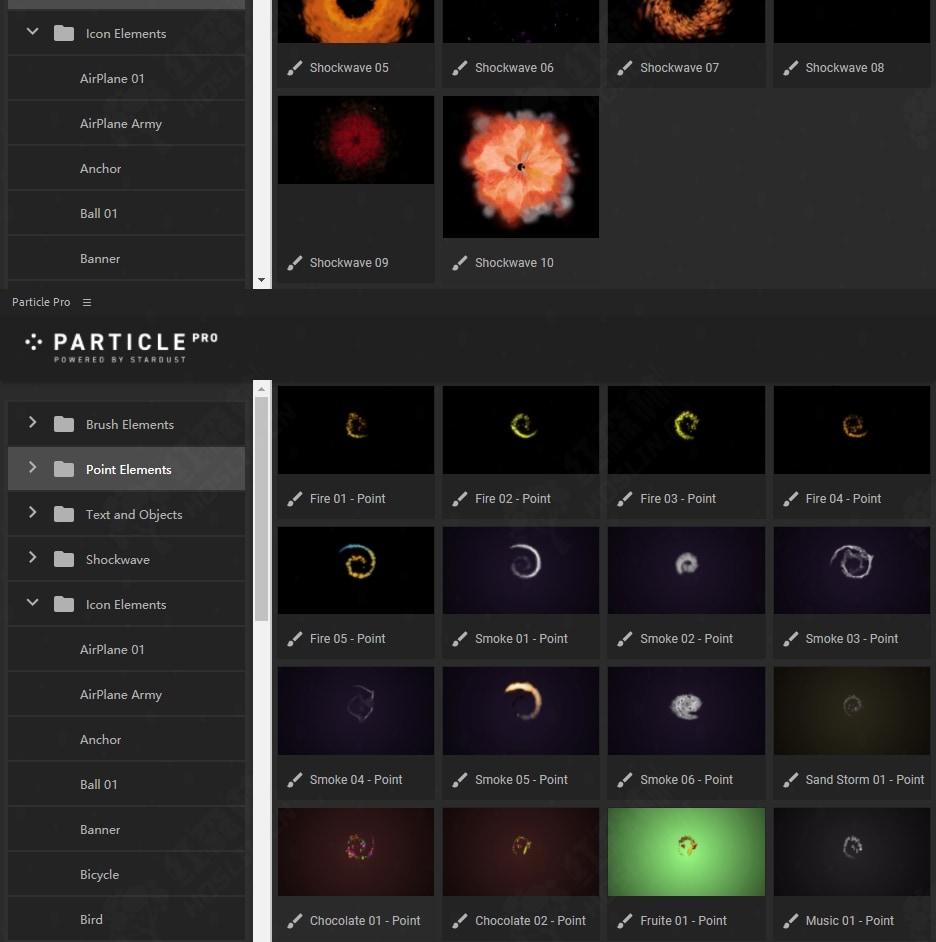Click the brush icon next to Music 01 - Point

coord(791,921)
